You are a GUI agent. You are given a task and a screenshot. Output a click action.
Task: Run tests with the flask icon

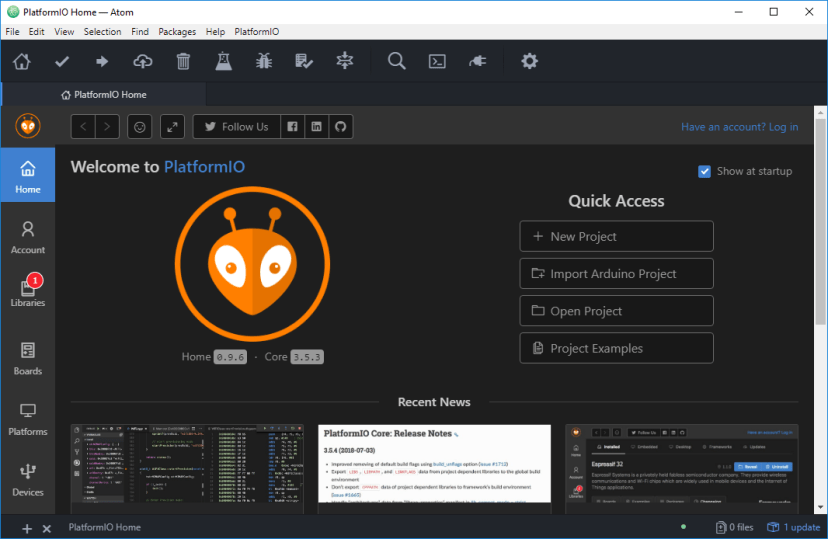point(223,62)
